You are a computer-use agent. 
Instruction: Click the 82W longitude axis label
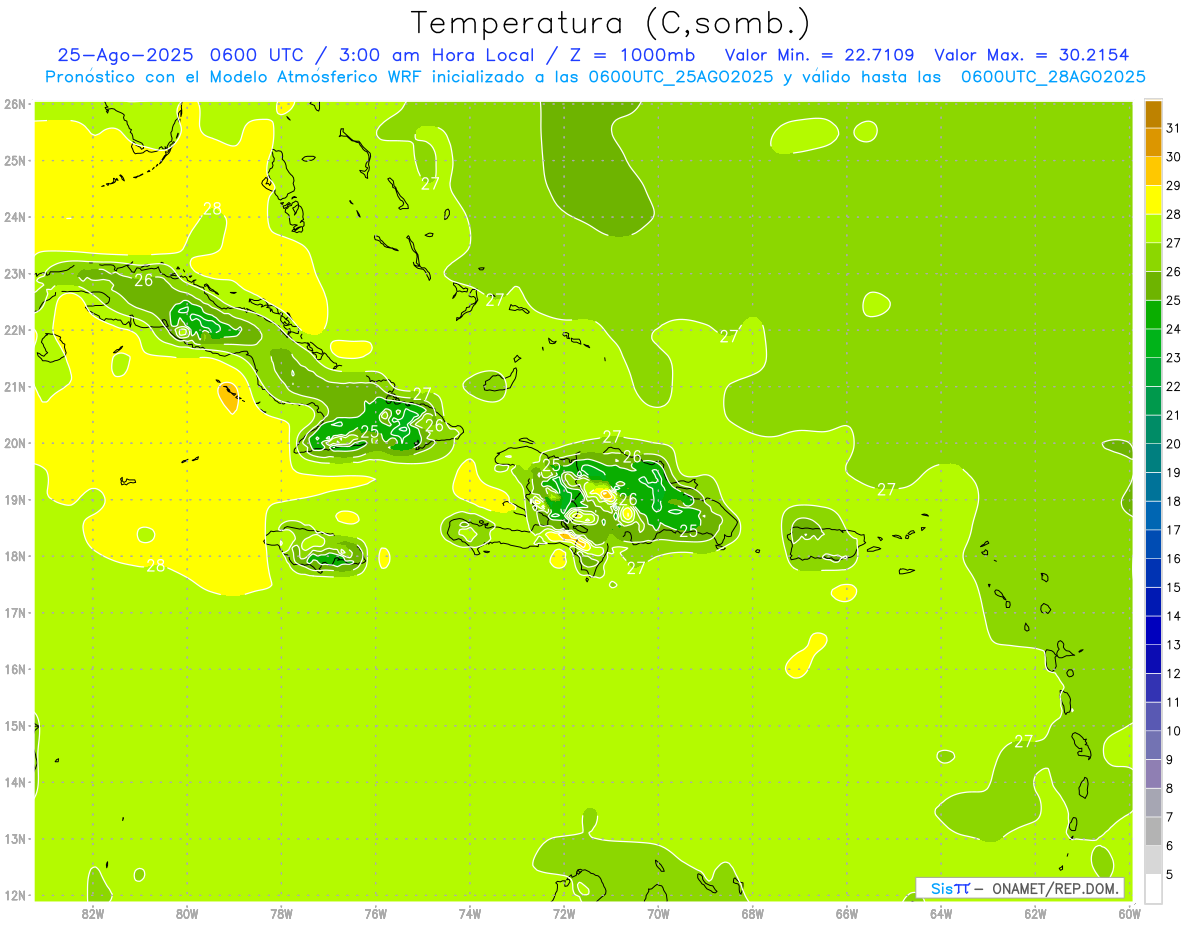[93, 913]
